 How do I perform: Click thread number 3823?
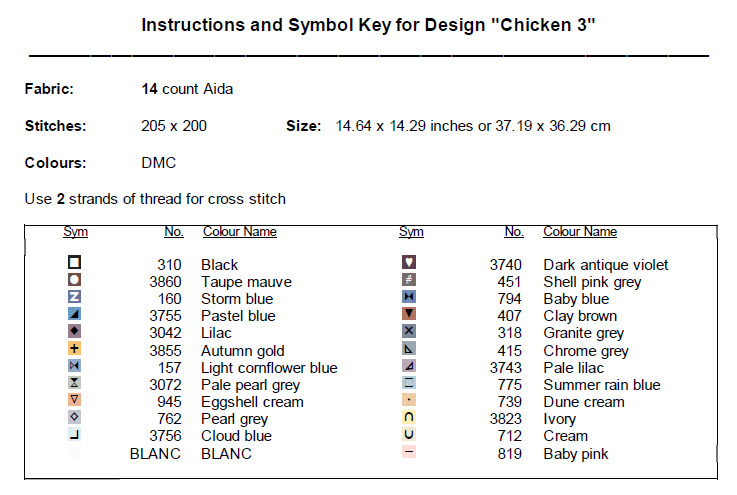point(506,419)
